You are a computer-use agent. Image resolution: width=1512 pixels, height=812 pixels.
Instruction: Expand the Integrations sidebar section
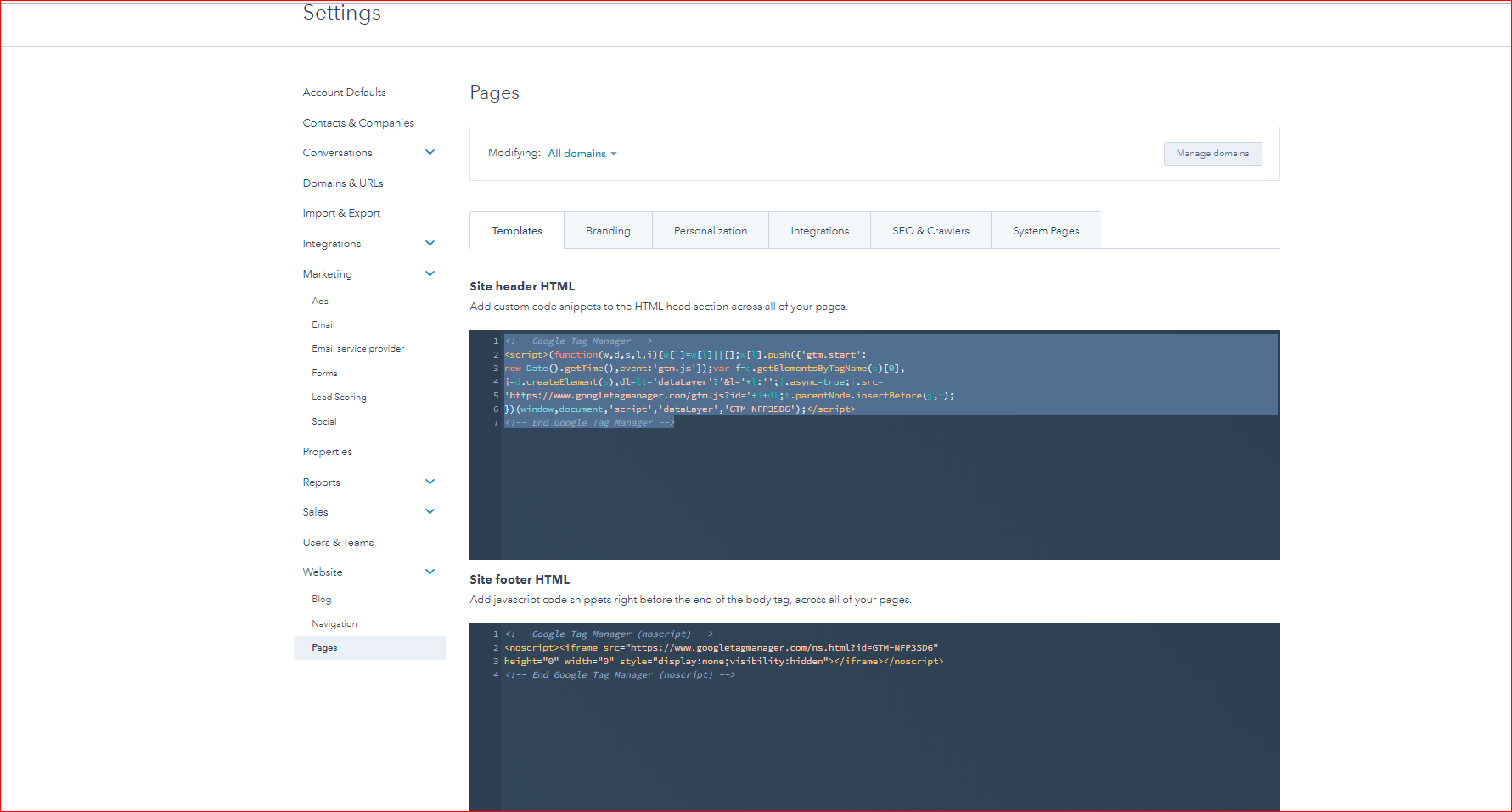[430, 243]
